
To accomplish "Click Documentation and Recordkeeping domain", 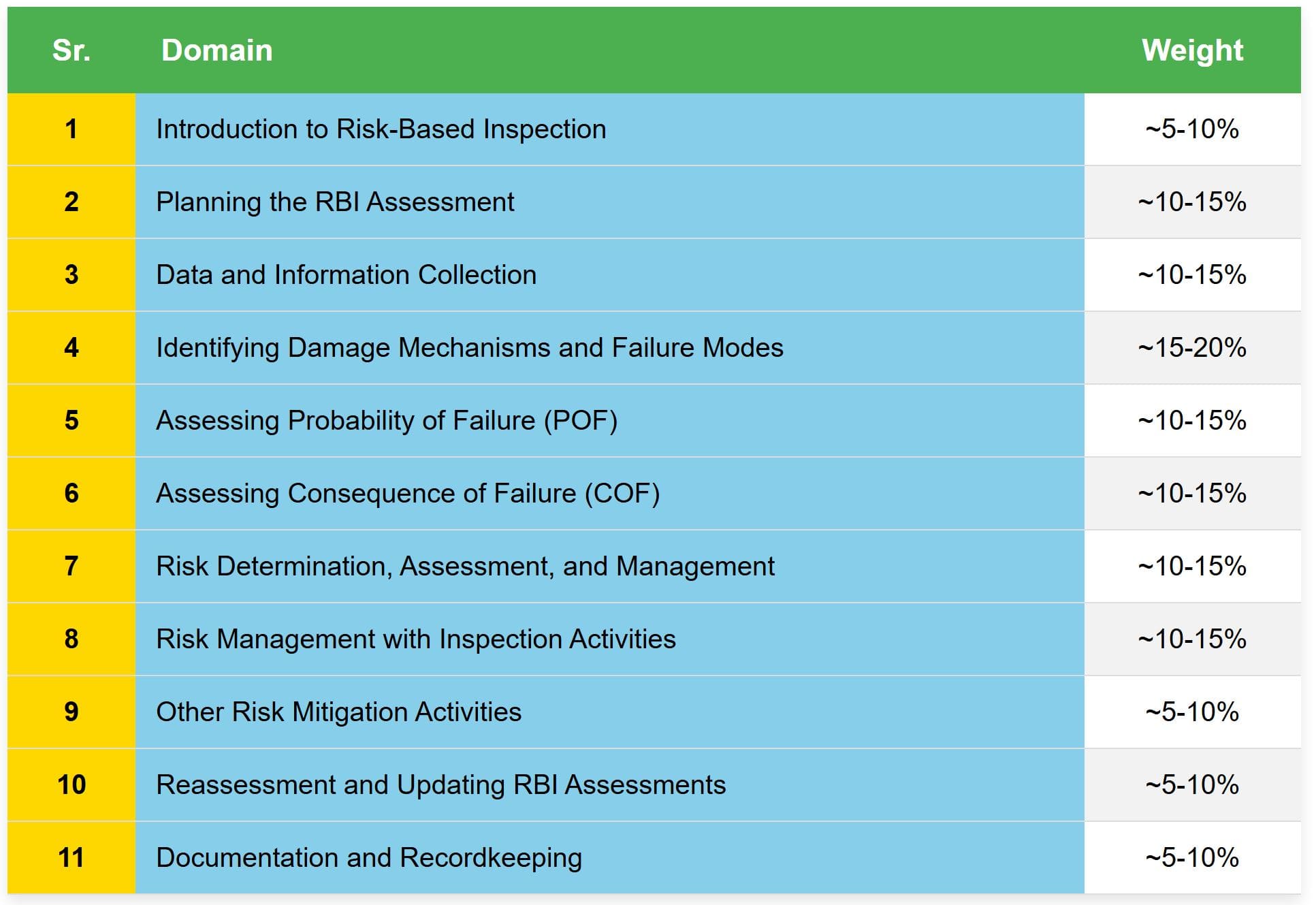I will click(369, 858).
